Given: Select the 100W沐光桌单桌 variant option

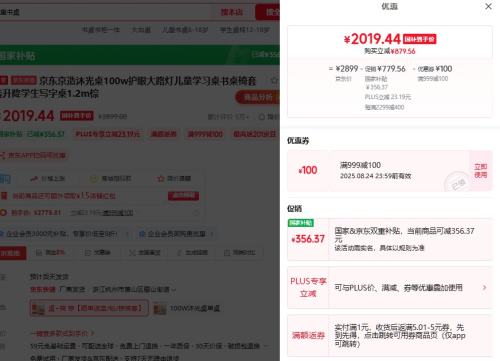Looking at the screenshot, I should (x=187, y=308).
